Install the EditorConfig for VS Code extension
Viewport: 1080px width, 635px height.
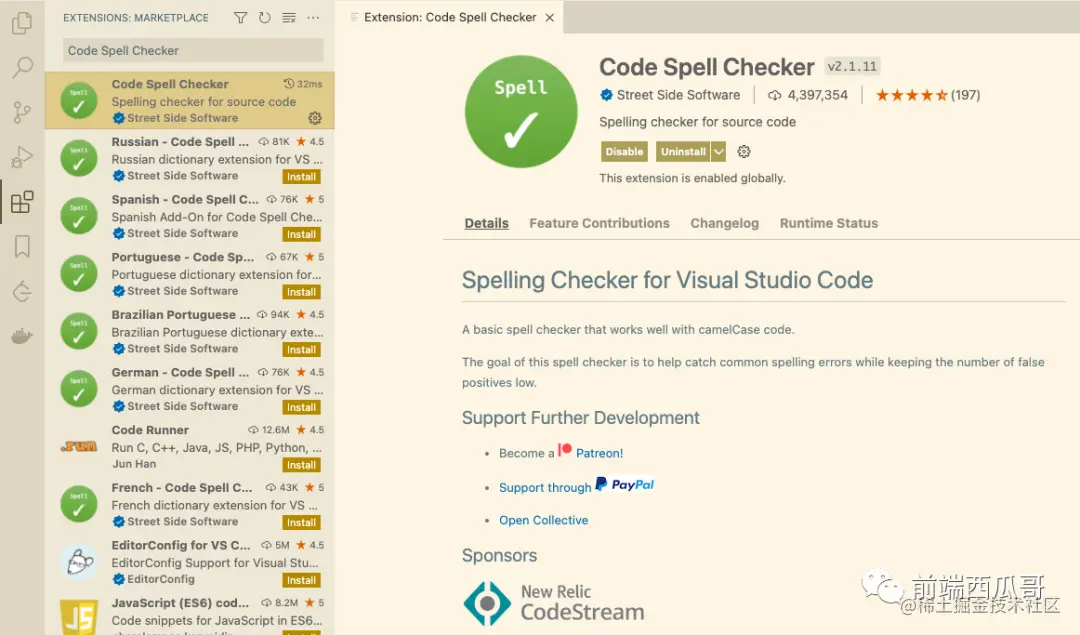[x=301, y=581]
